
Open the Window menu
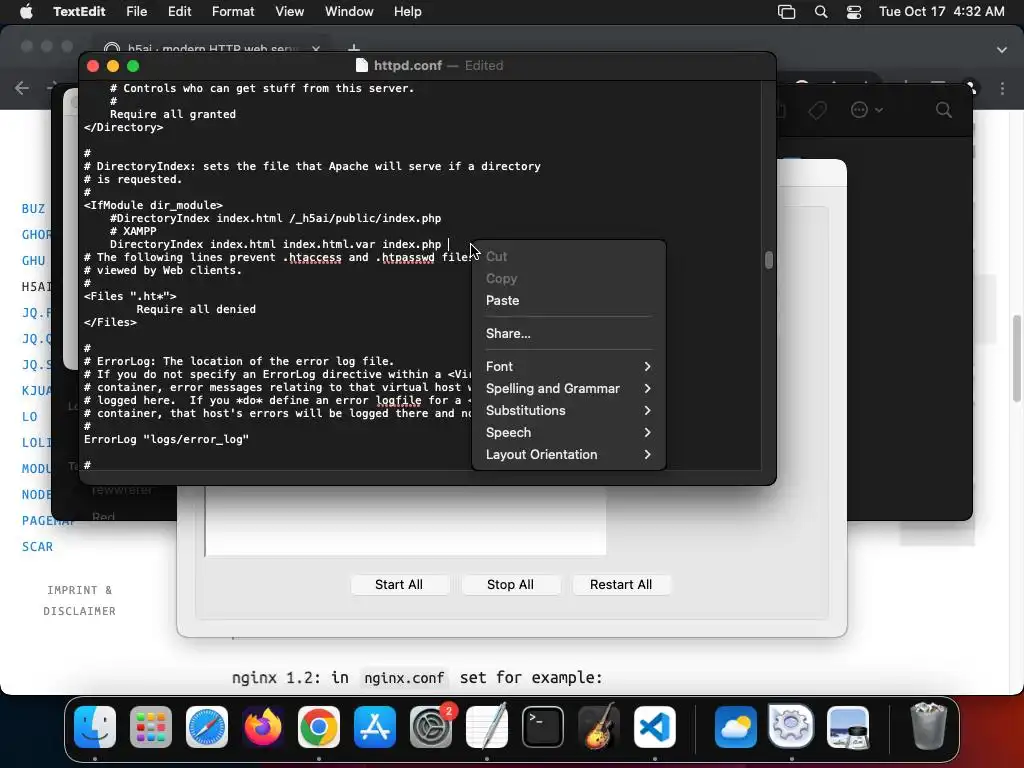pos(349,12)
